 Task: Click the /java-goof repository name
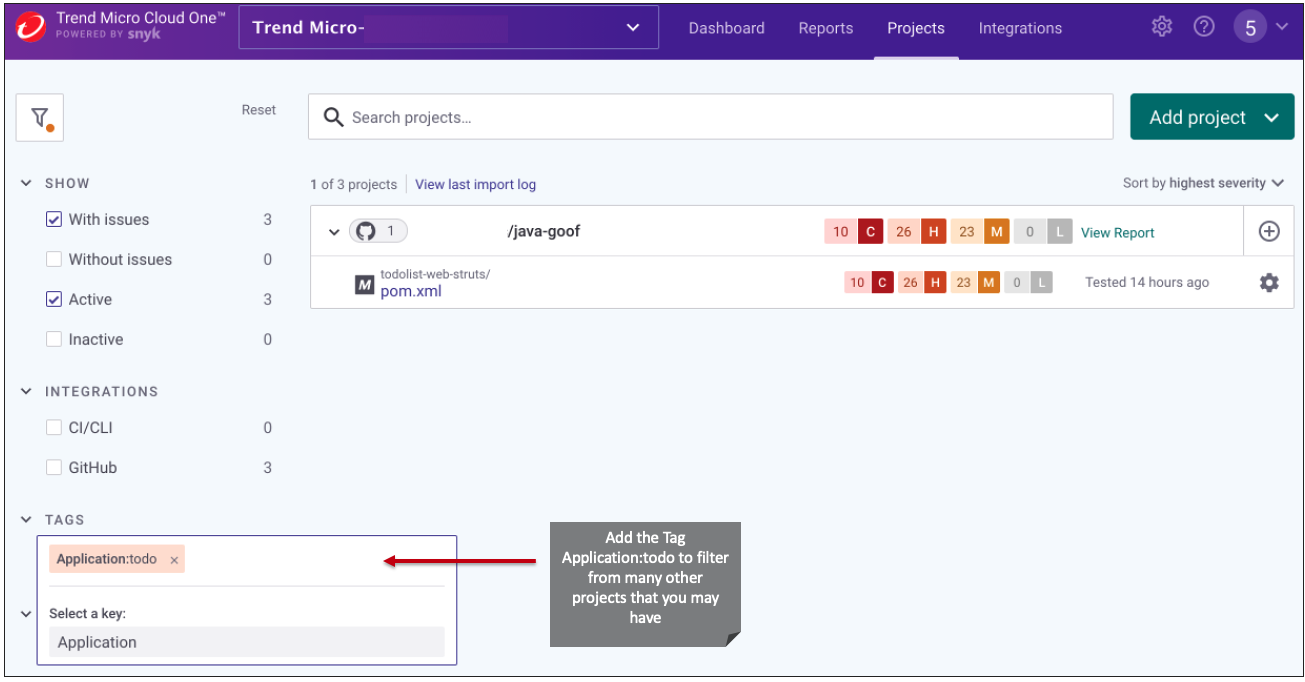544,232
